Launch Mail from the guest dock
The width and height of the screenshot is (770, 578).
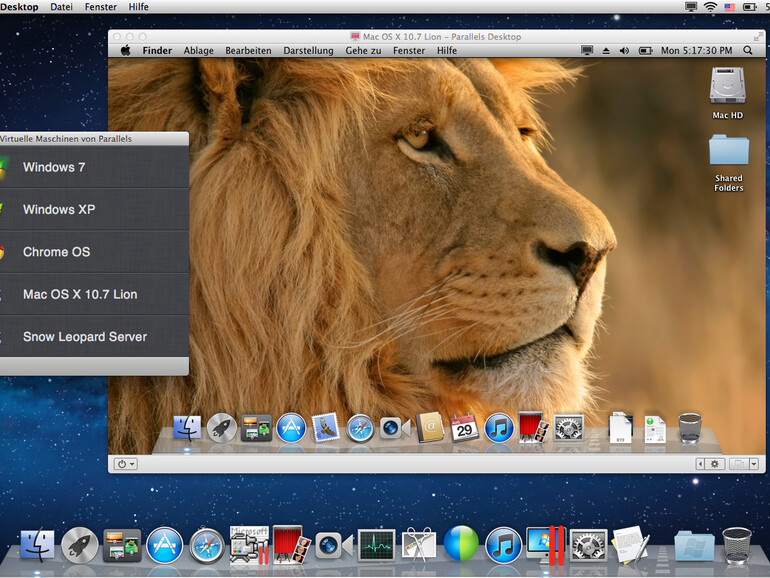point(326,428)
